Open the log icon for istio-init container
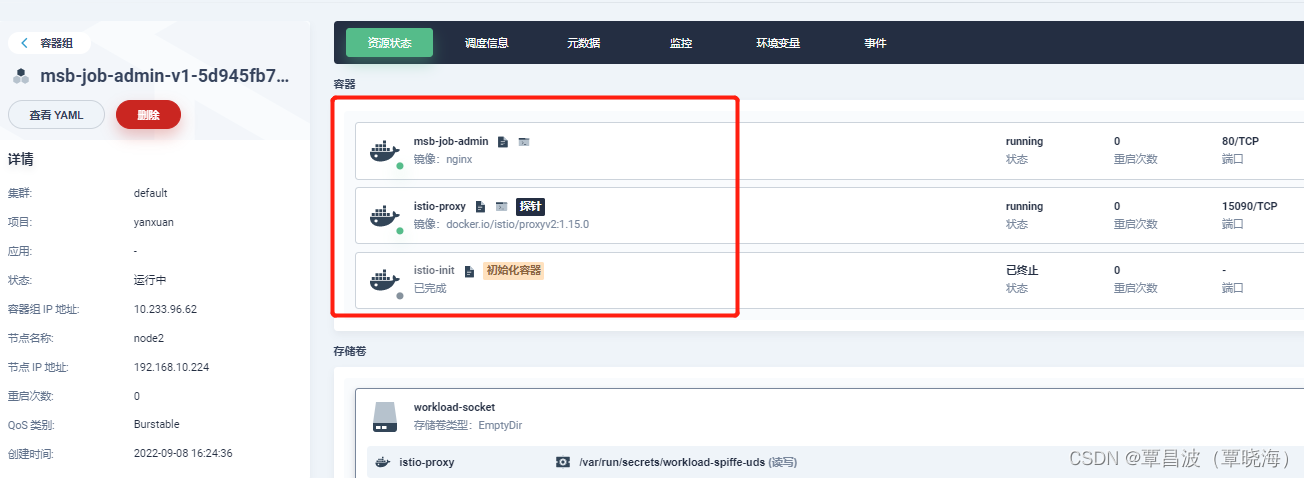Screen dimensions: 1304x478 470,271
